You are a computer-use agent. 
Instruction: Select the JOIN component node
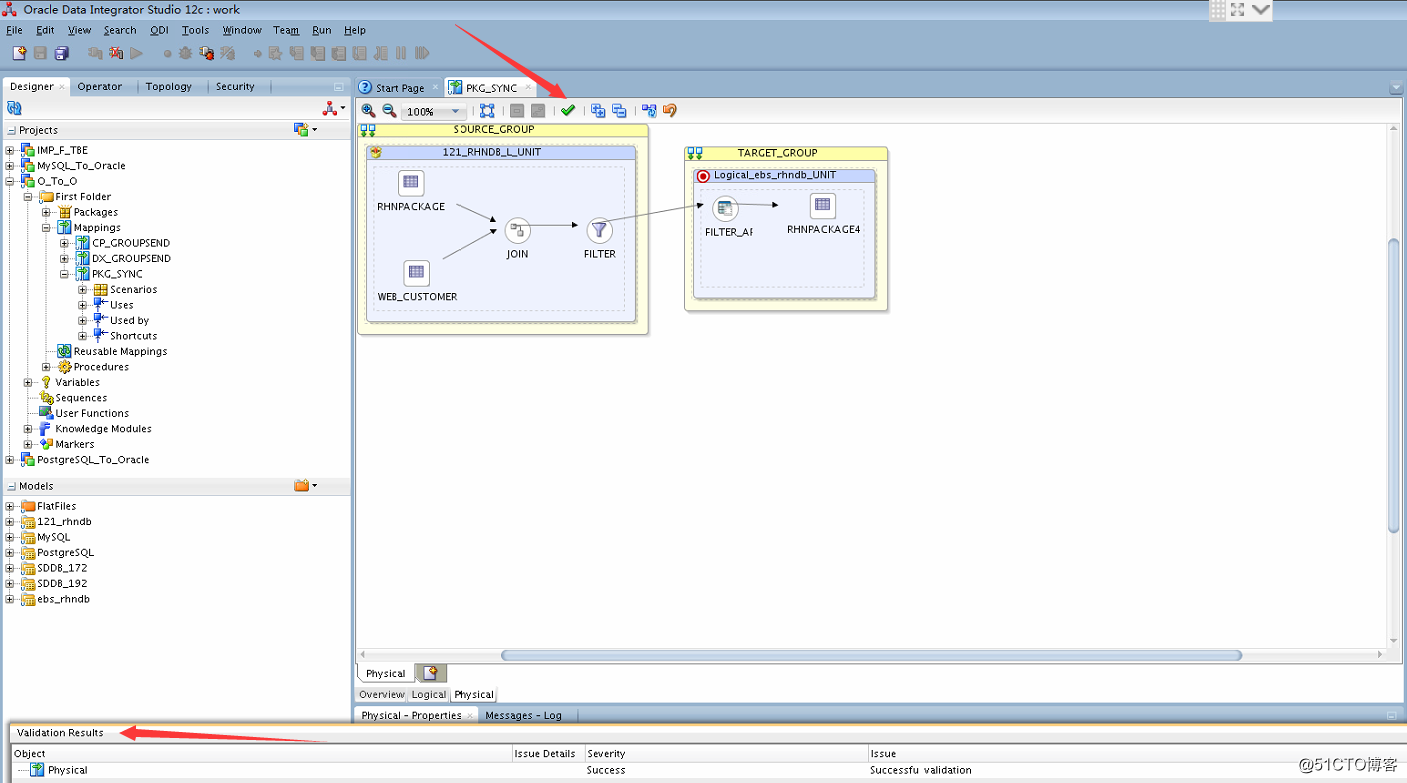517,231
